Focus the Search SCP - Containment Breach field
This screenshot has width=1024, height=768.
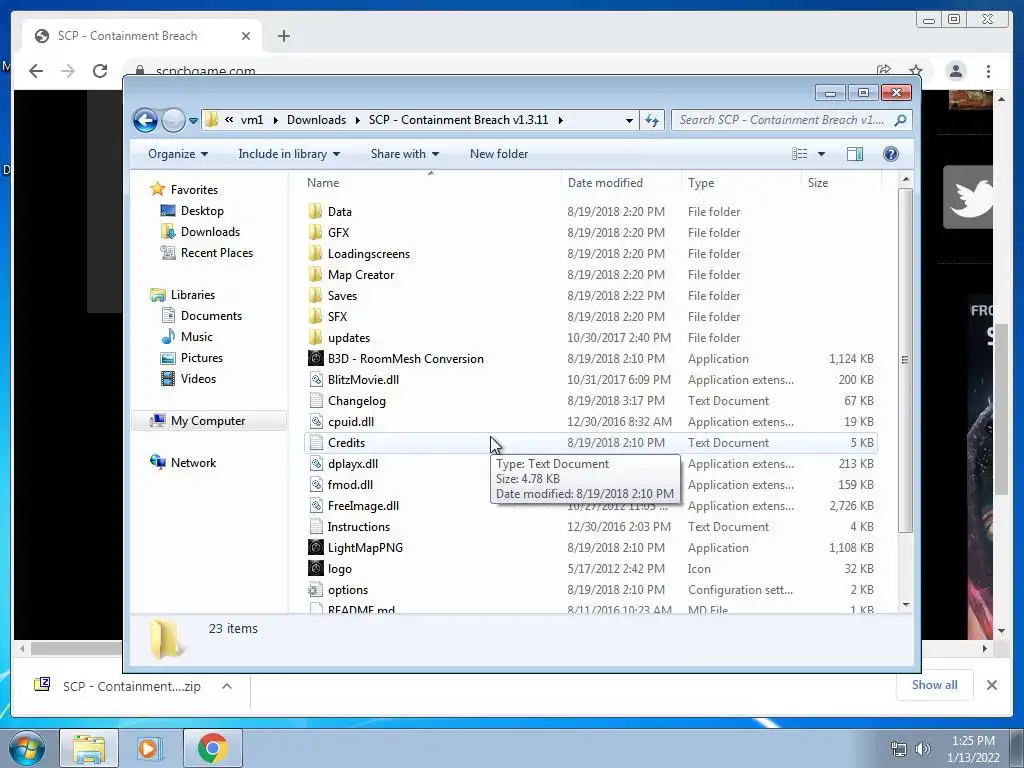[x=782, y=120]
